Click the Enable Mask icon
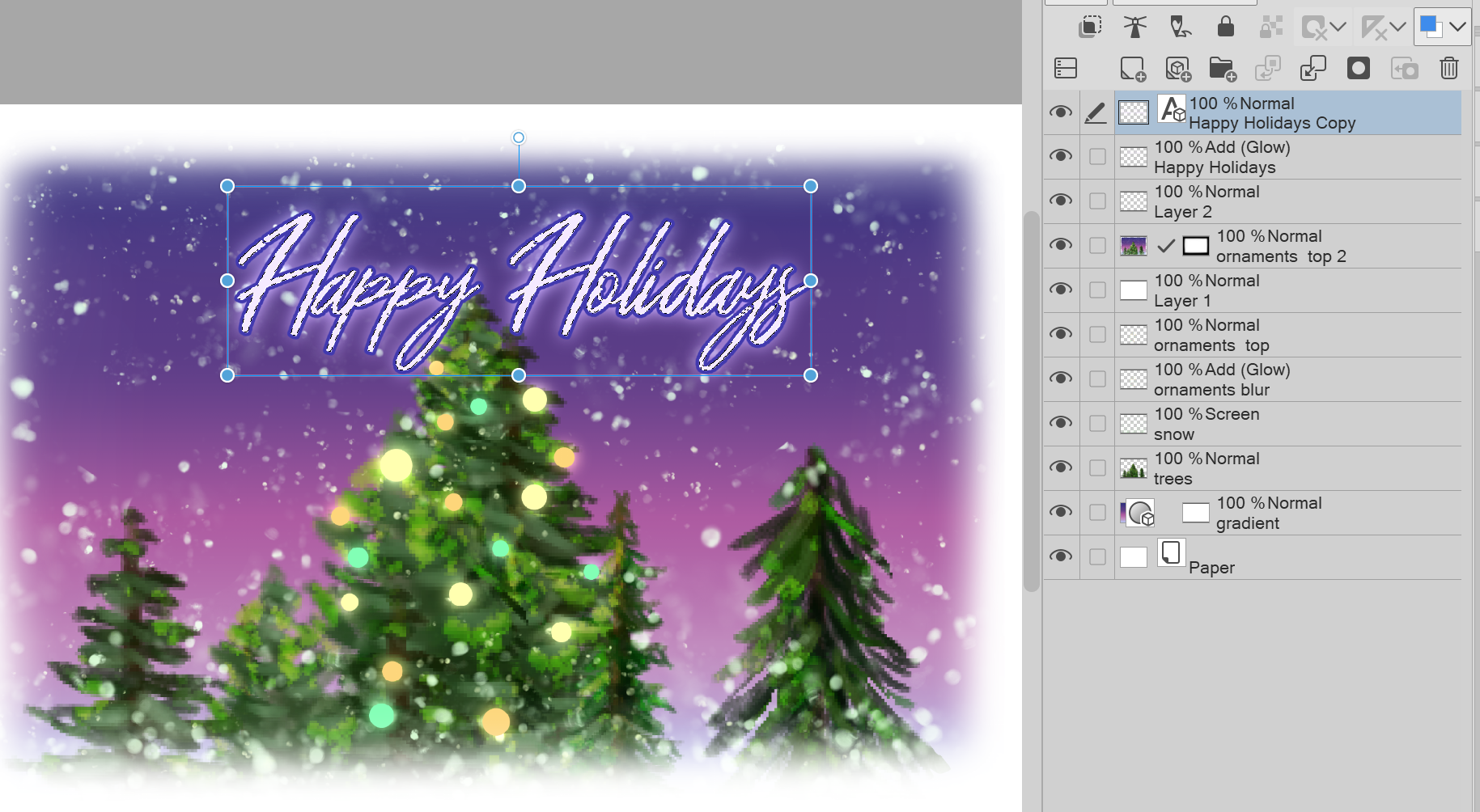Image resolution: width=1480 pixels, height=812 pixels. tap(1314, 27)
